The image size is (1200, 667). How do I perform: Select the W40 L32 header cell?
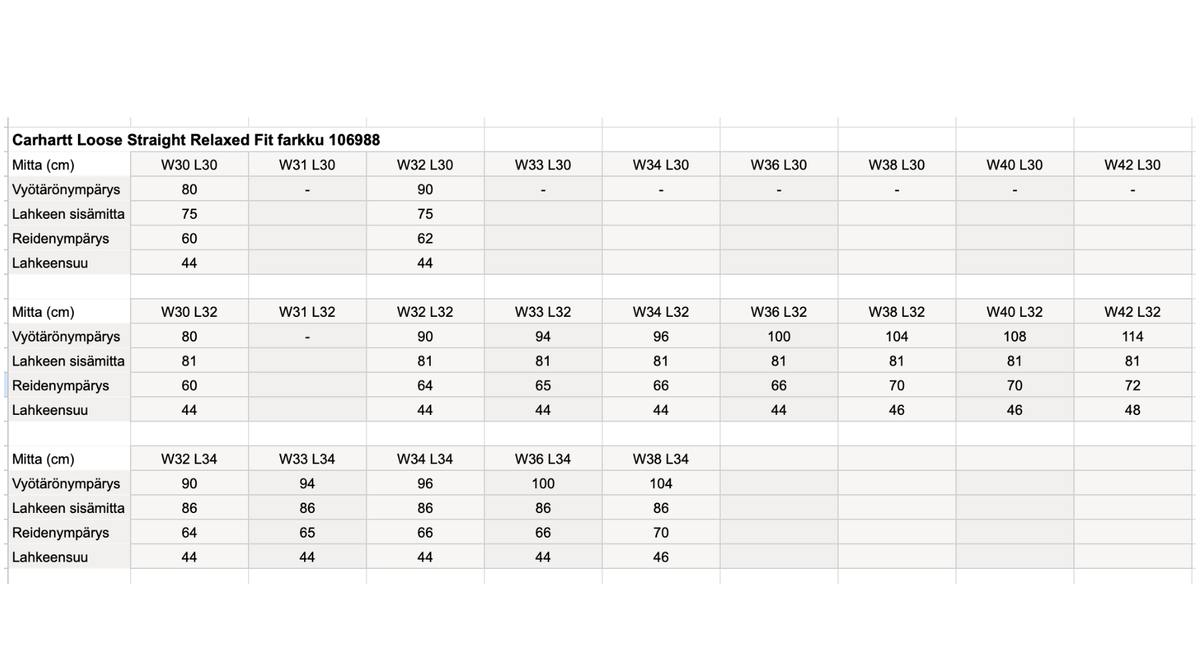tap(1014, 312)
